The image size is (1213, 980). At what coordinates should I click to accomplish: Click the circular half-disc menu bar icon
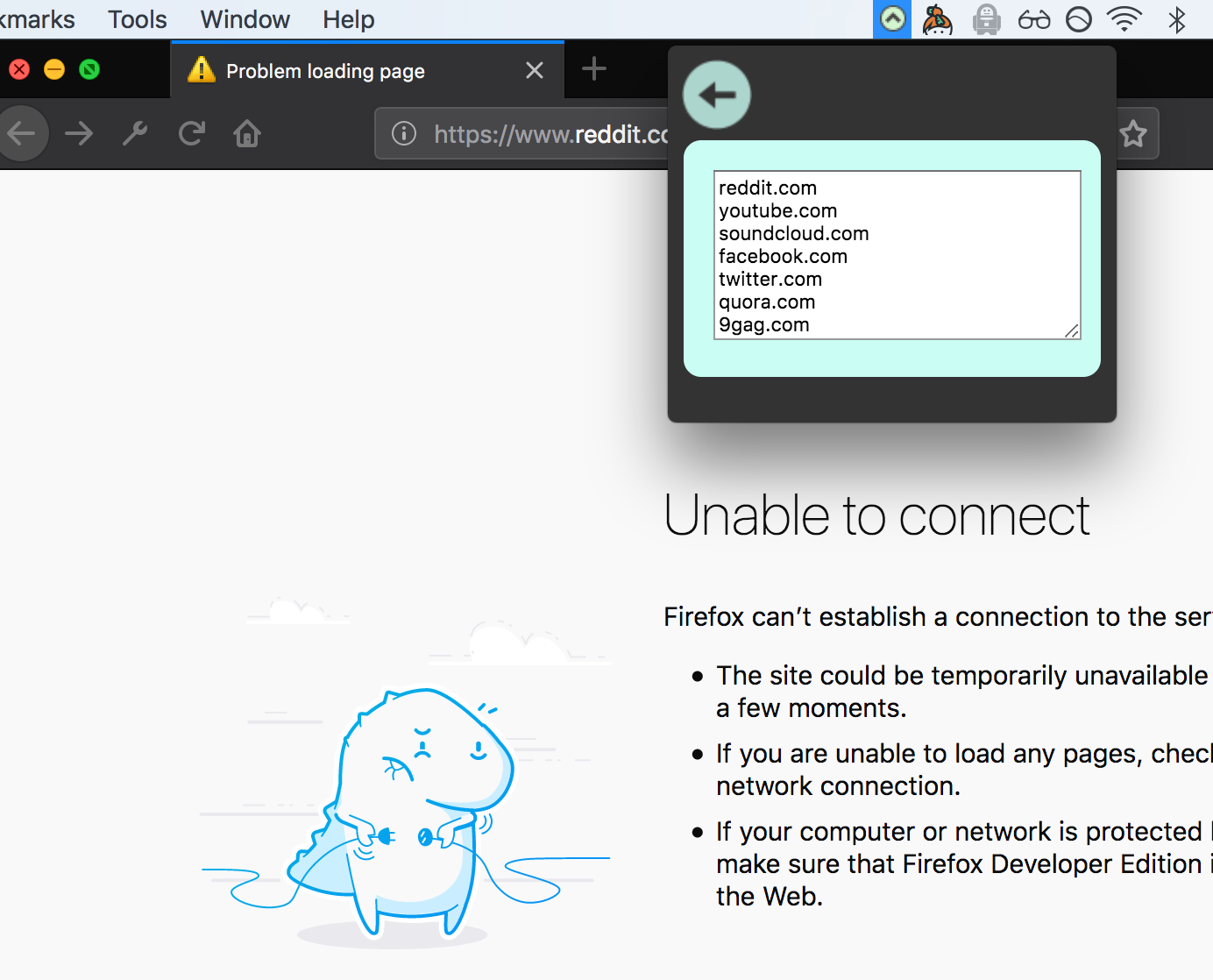1079,19
